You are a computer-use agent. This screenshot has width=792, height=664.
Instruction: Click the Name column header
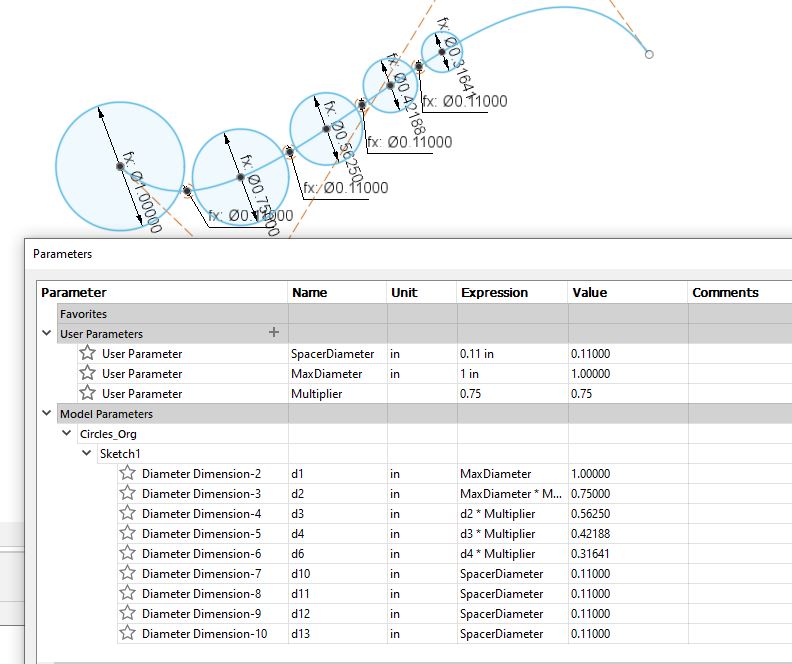tap(309, 293)
